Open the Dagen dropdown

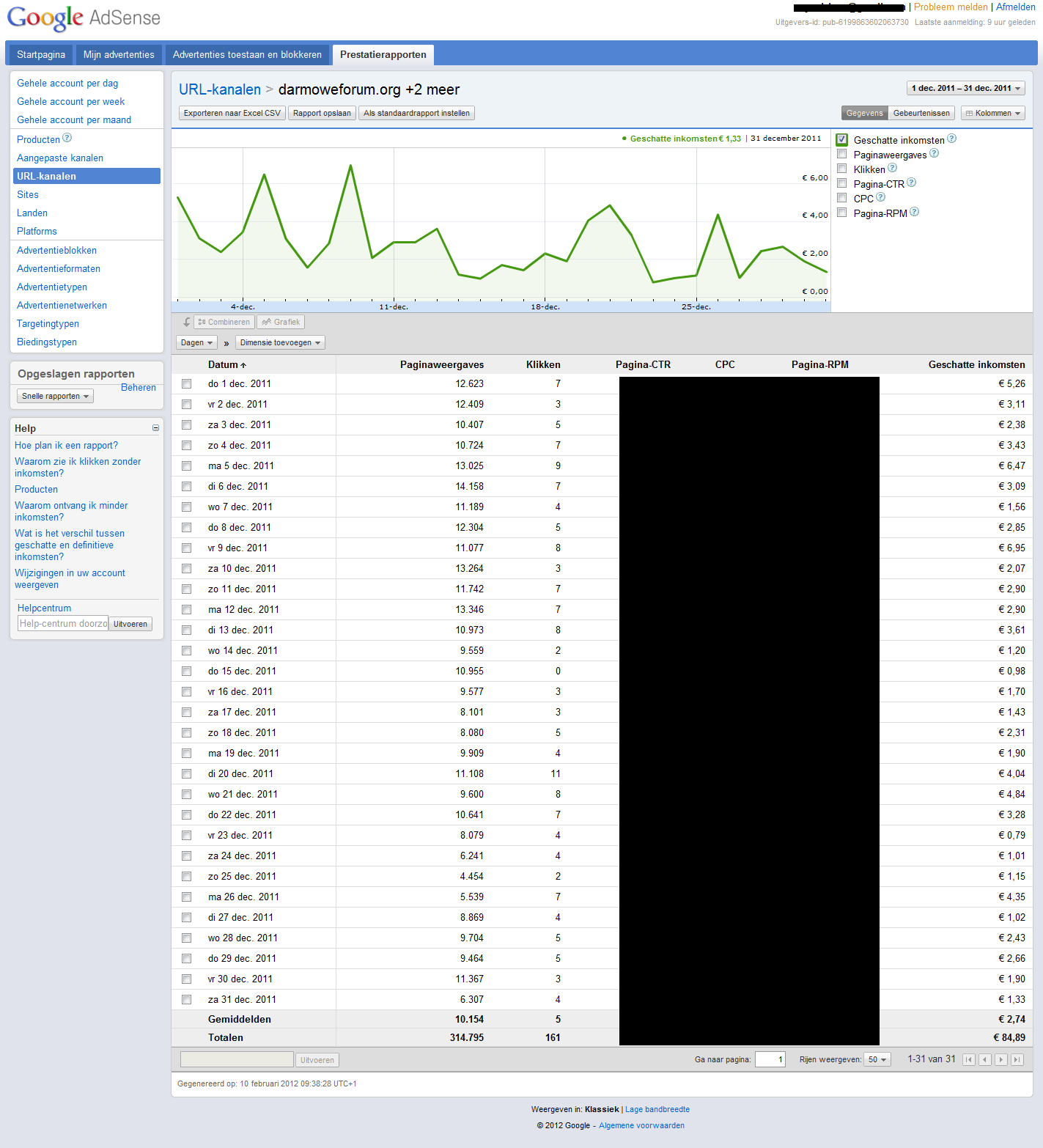[x=196, y=342]
